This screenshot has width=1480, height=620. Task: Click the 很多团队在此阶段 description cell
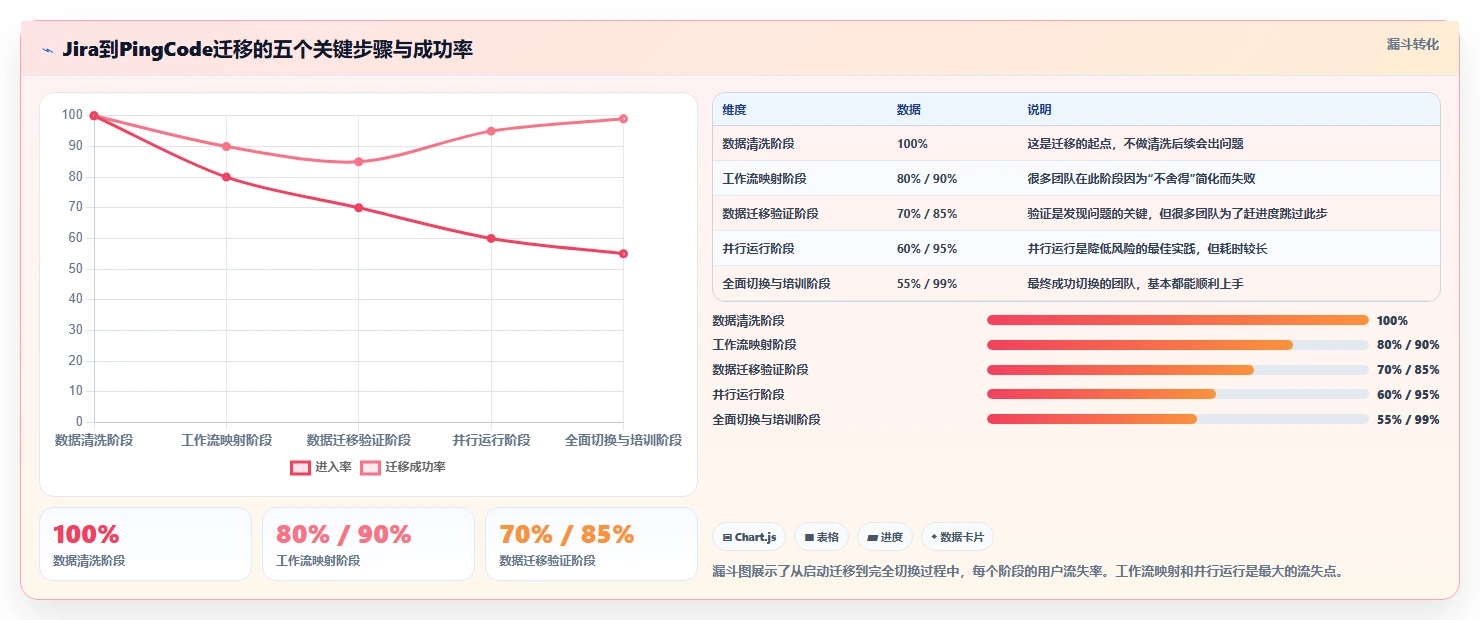click(x=1141, y=179)
